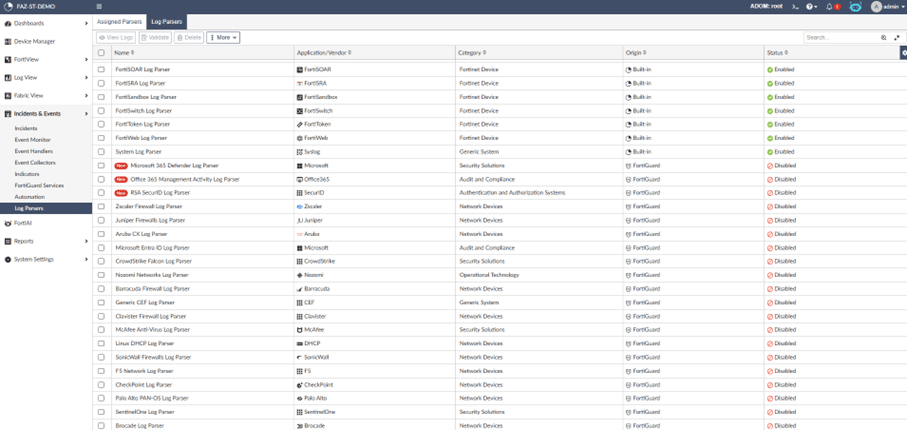907x430 pixels.
Task: Open Event Handlers in the sidebar
Action: (x=34, y=151)
